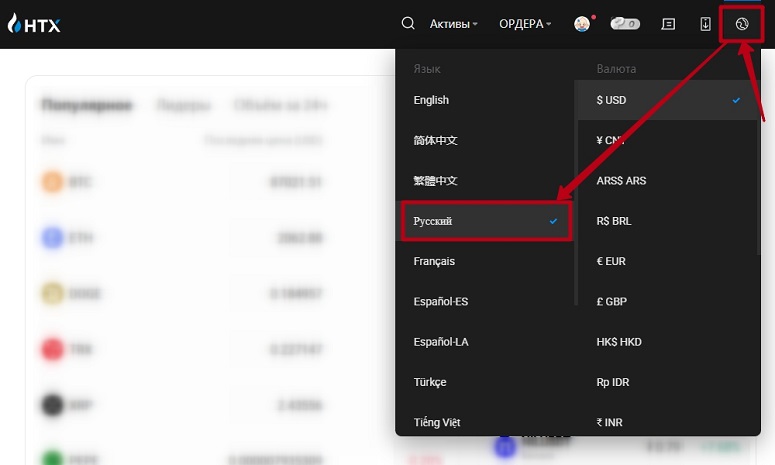The width and height of the screenshot is (775, 465).
Task: Click the HTX logo
Action: tap(34, 24)
